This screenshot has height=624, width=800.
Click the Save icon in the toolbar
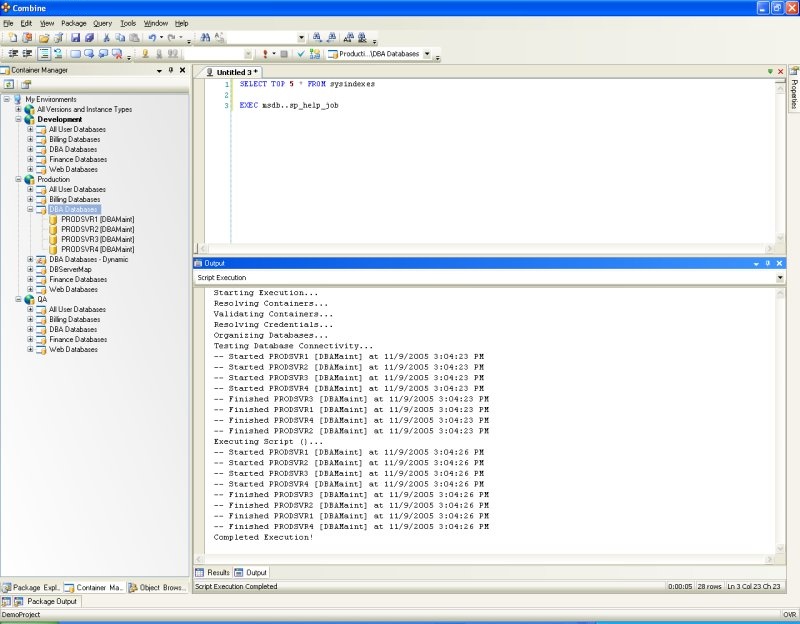point(75,38)
